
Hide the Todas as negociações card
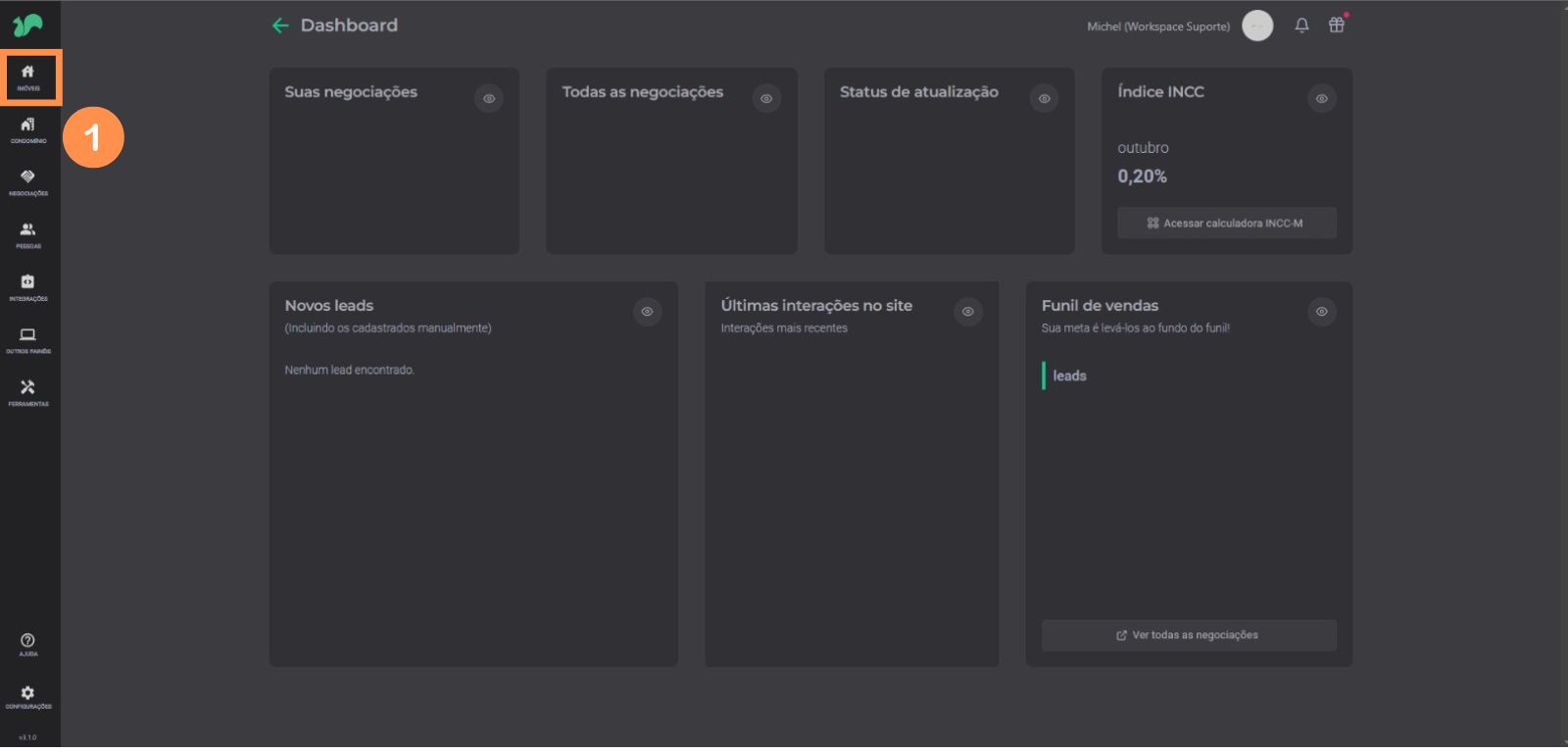[766, 98]
